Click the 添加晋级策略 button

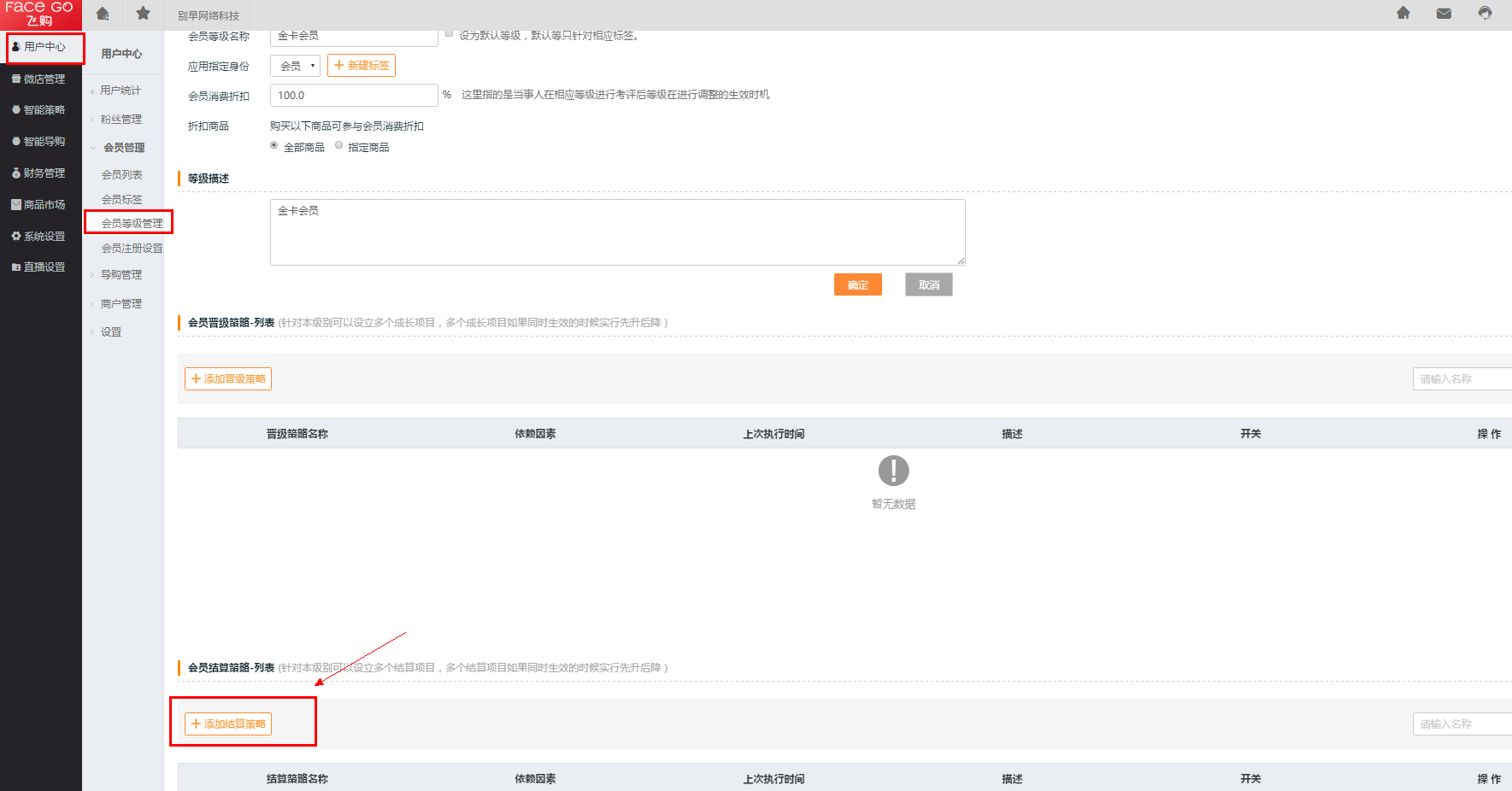tap(228, 379)
